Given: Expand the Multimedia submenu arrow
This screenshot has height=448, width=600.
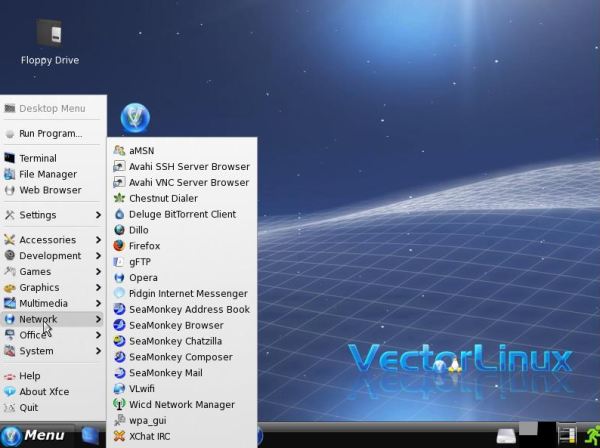Looking at the screenshot, I should click(x=98, y=303).
